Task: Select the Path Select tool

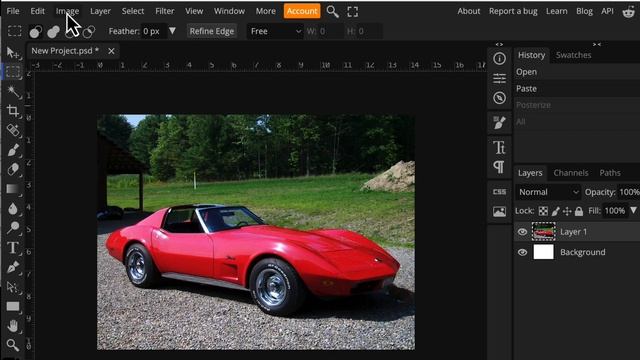Action: (13, 287)
